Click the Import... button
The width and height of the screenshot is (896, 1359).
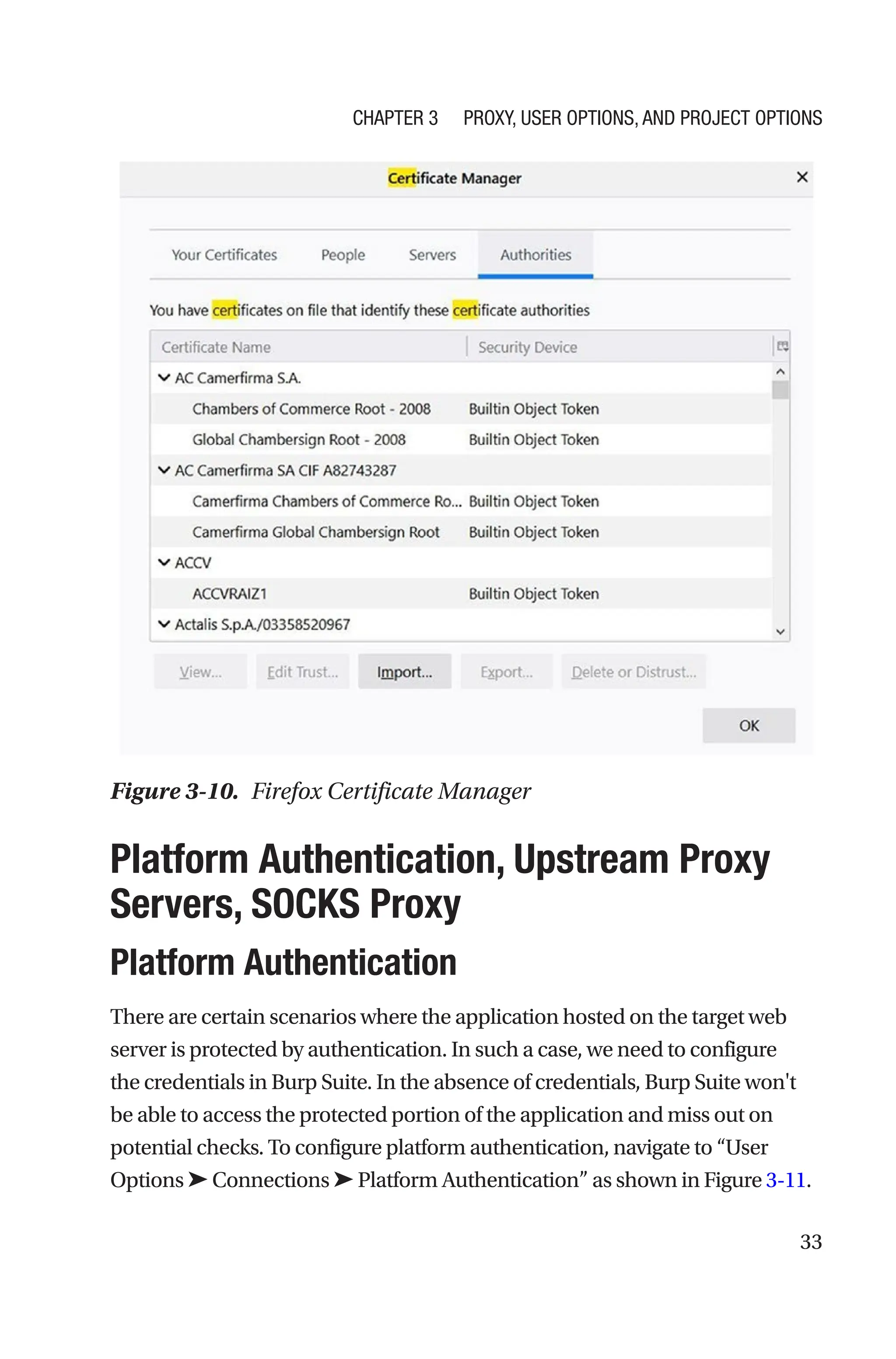[x=405, y=671]
